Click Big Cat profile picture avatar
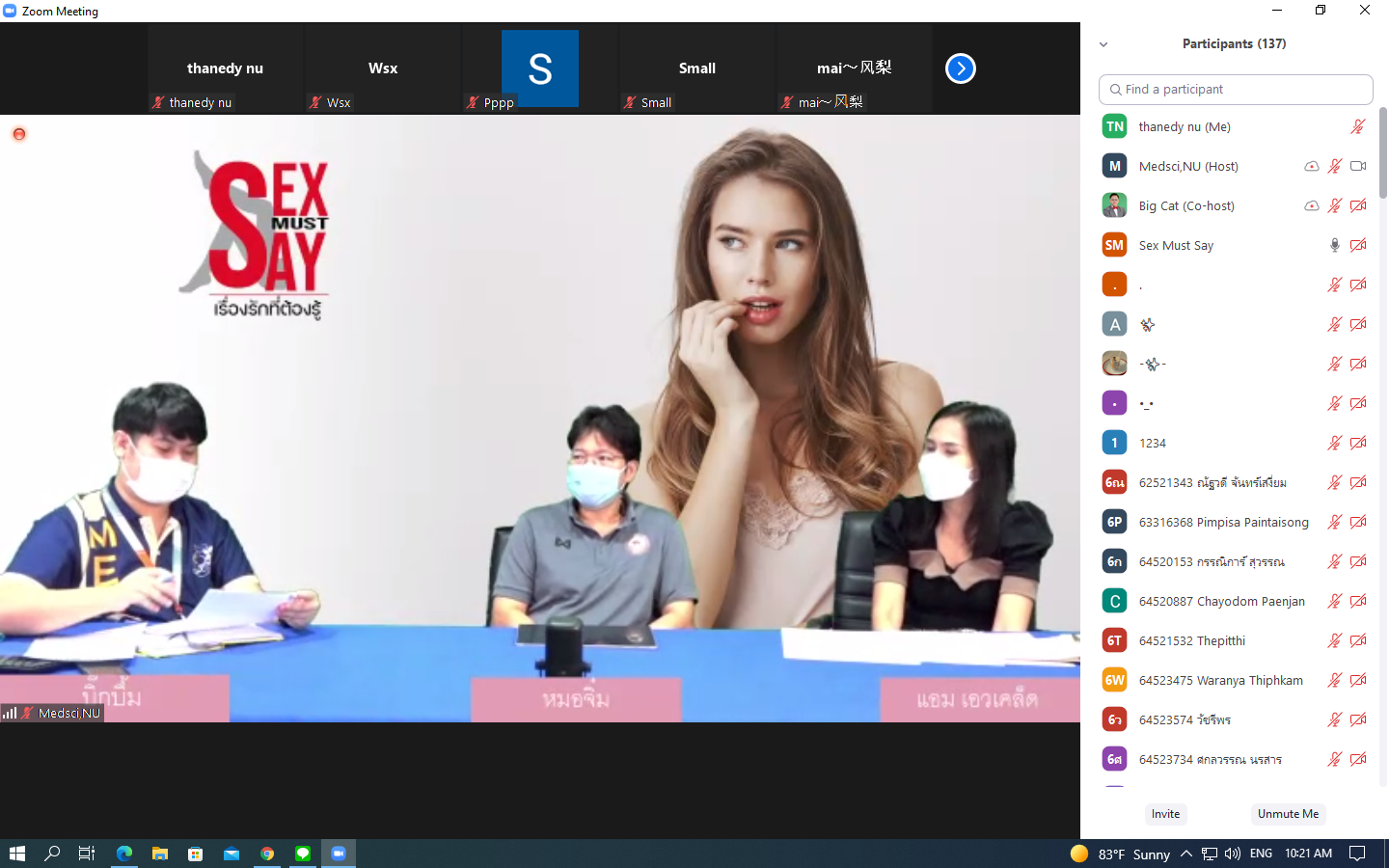Image resolution: width=1389 pixels, height=868 pixels. click(x=1114, y=205)
